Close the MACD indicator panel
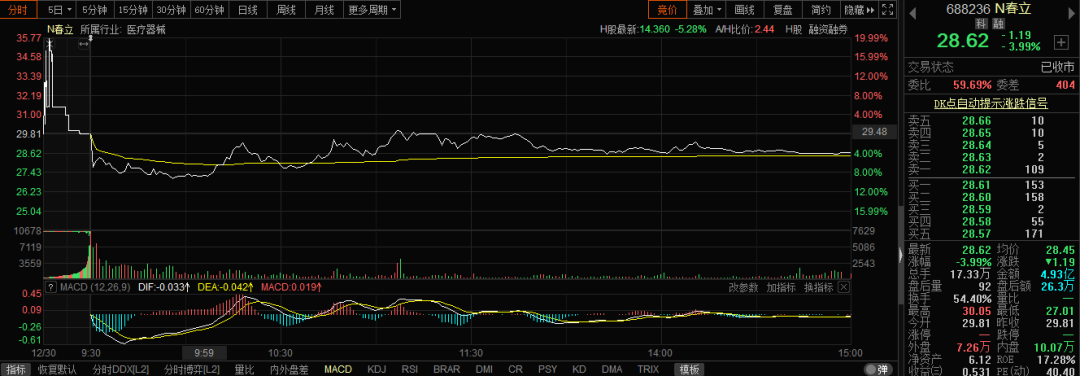This screenshot has height=376, width=1080. (x=844, y=286)
